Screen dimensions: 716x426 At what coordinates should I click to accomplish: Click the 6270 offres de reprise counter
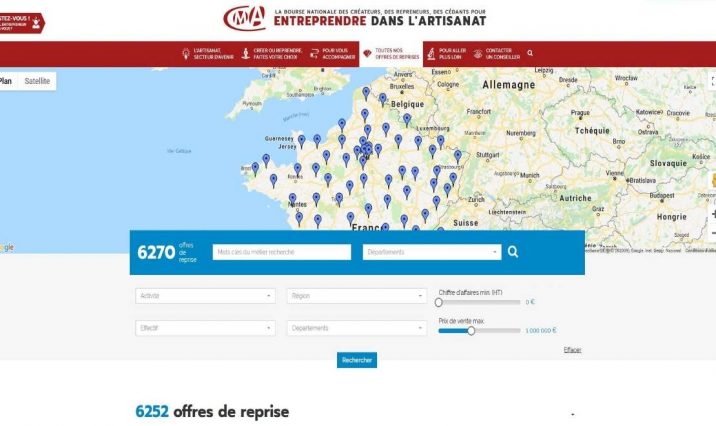pyautogui.click(x=167, y=252)
